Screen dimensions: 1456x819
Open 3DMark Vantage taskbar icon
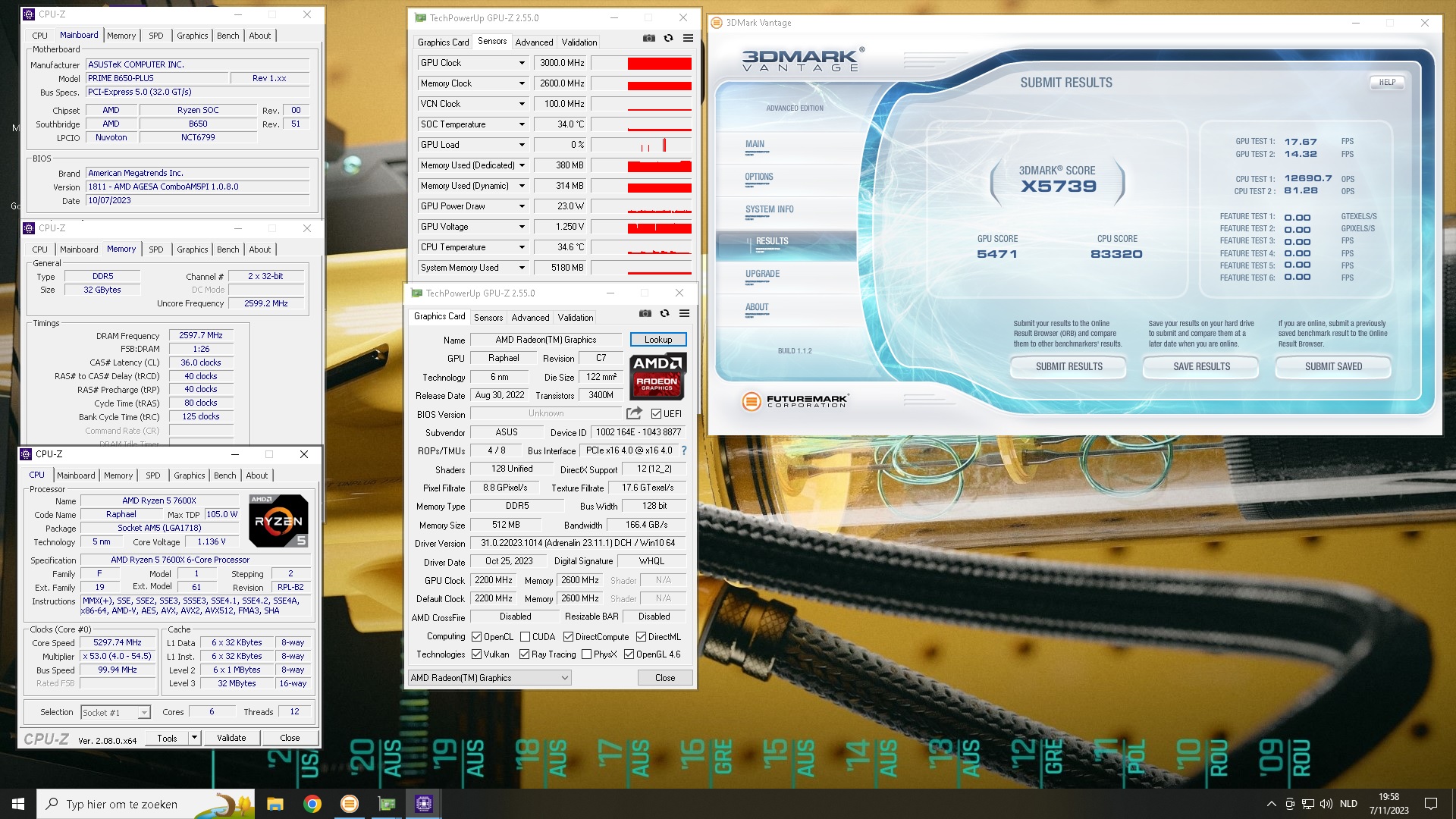pos(349,804)
